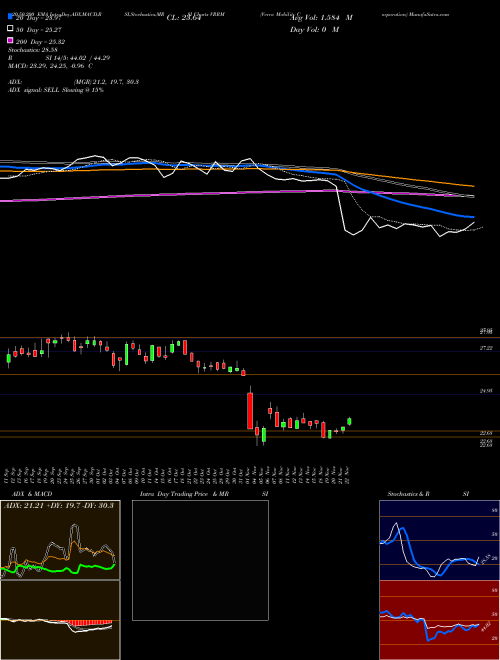This screenshot has height=660, width=500.
Task: Open the empty Intra Day Trading chart box
Action: (x=200, y=560)
